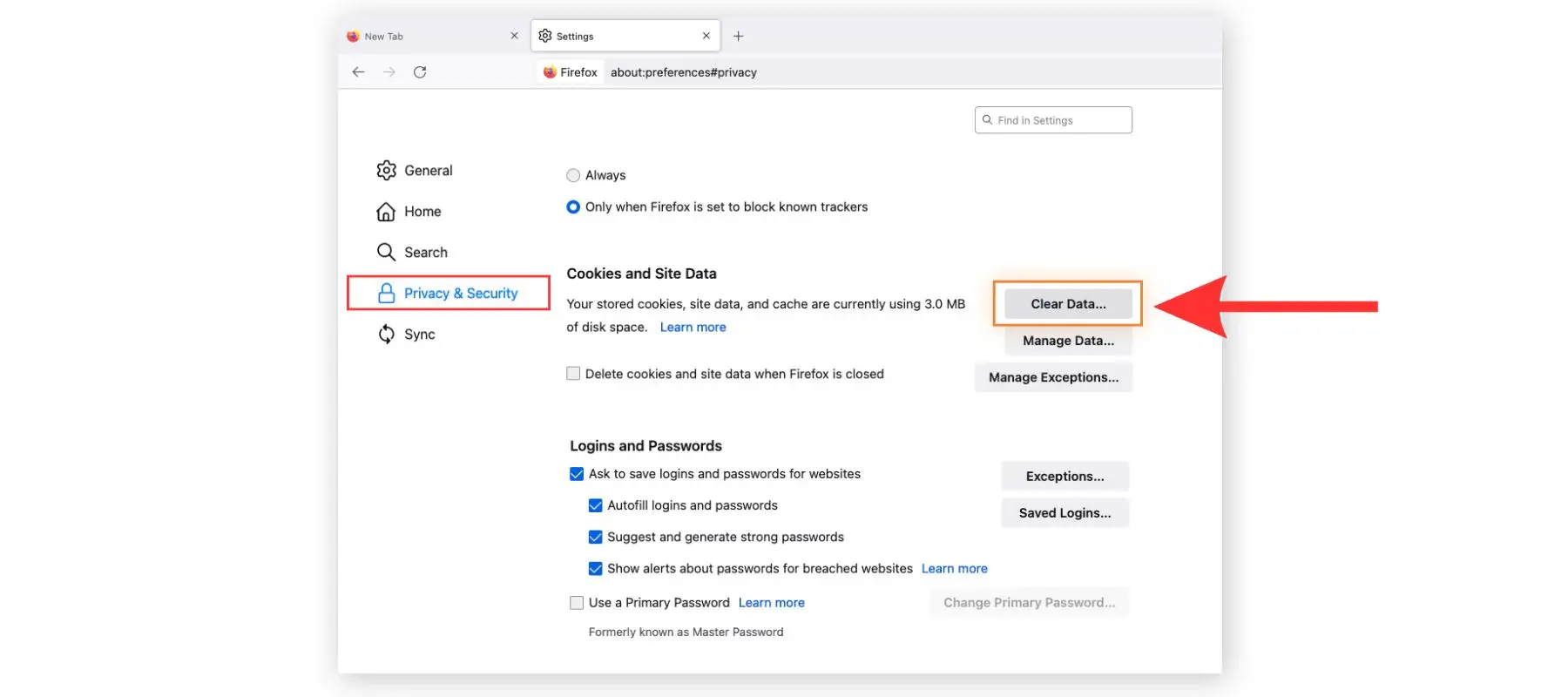The image size is (1568, 697).
Task: Open a new tab with plus icon
Action: (x=738, y=36)
